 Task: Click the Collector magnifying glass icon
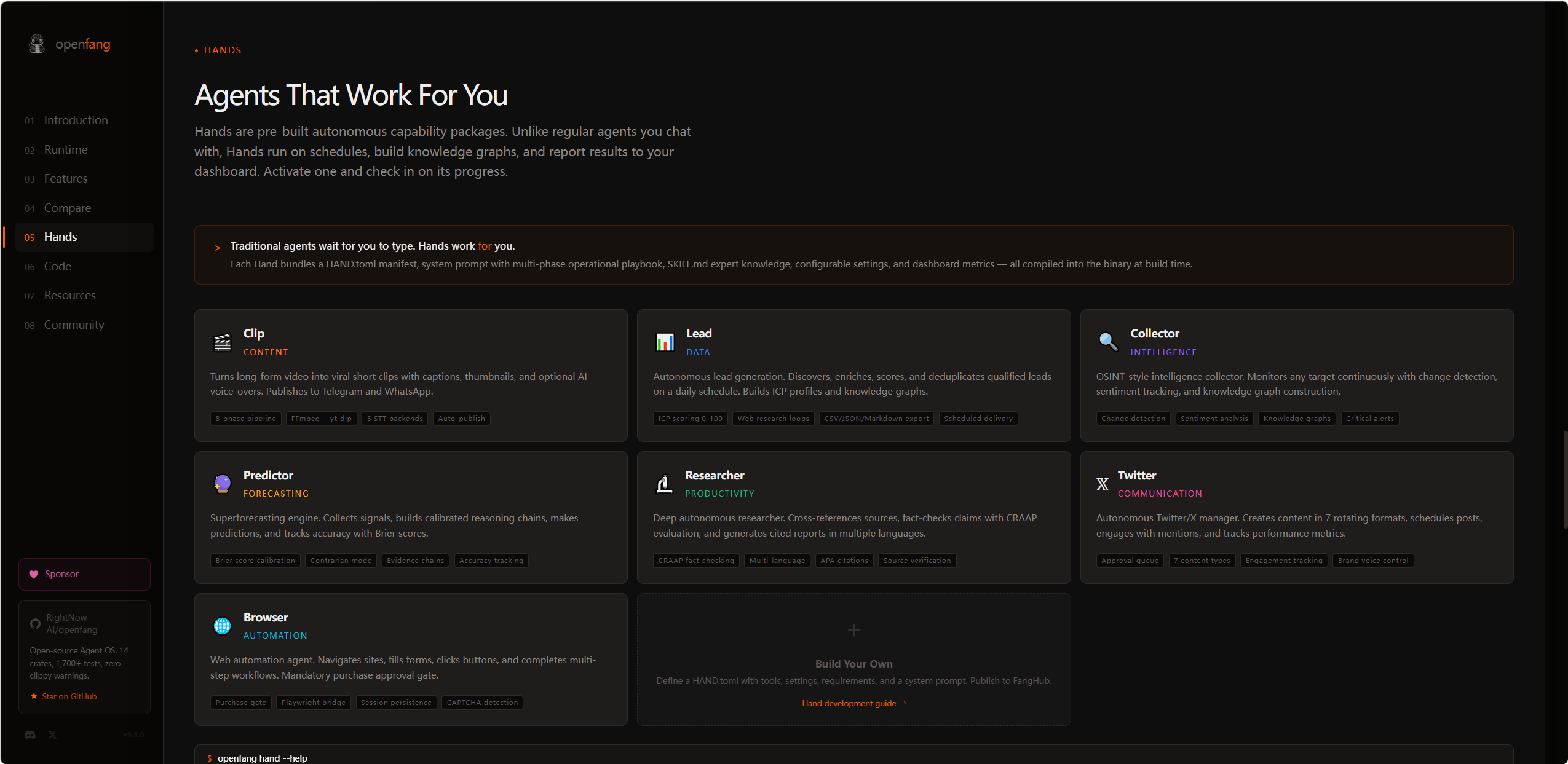click(x=1108, y=342)
